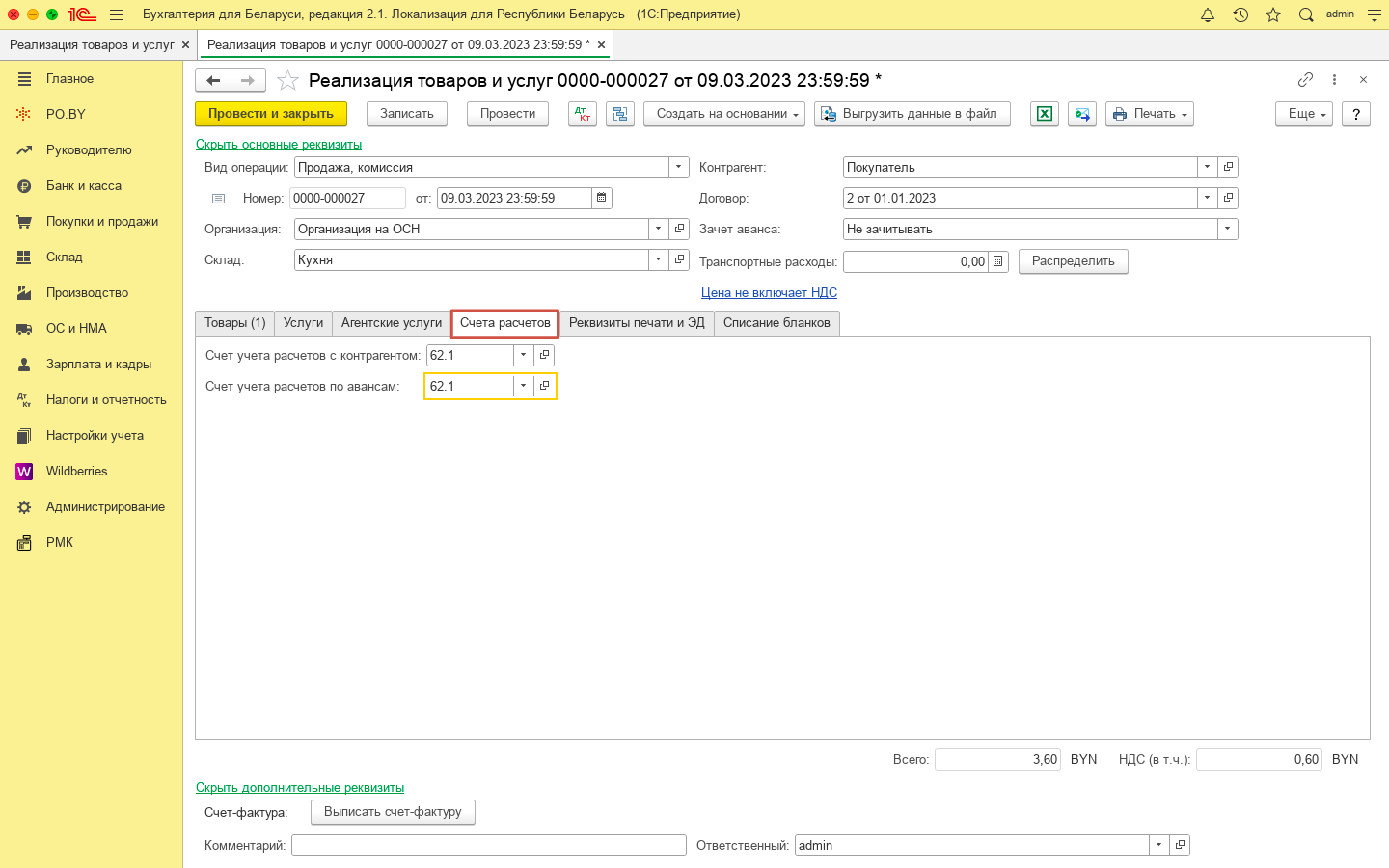The image size is (1389, 868).
Task: Add document to favorites with star icon
Action: (x=287, y=81)
